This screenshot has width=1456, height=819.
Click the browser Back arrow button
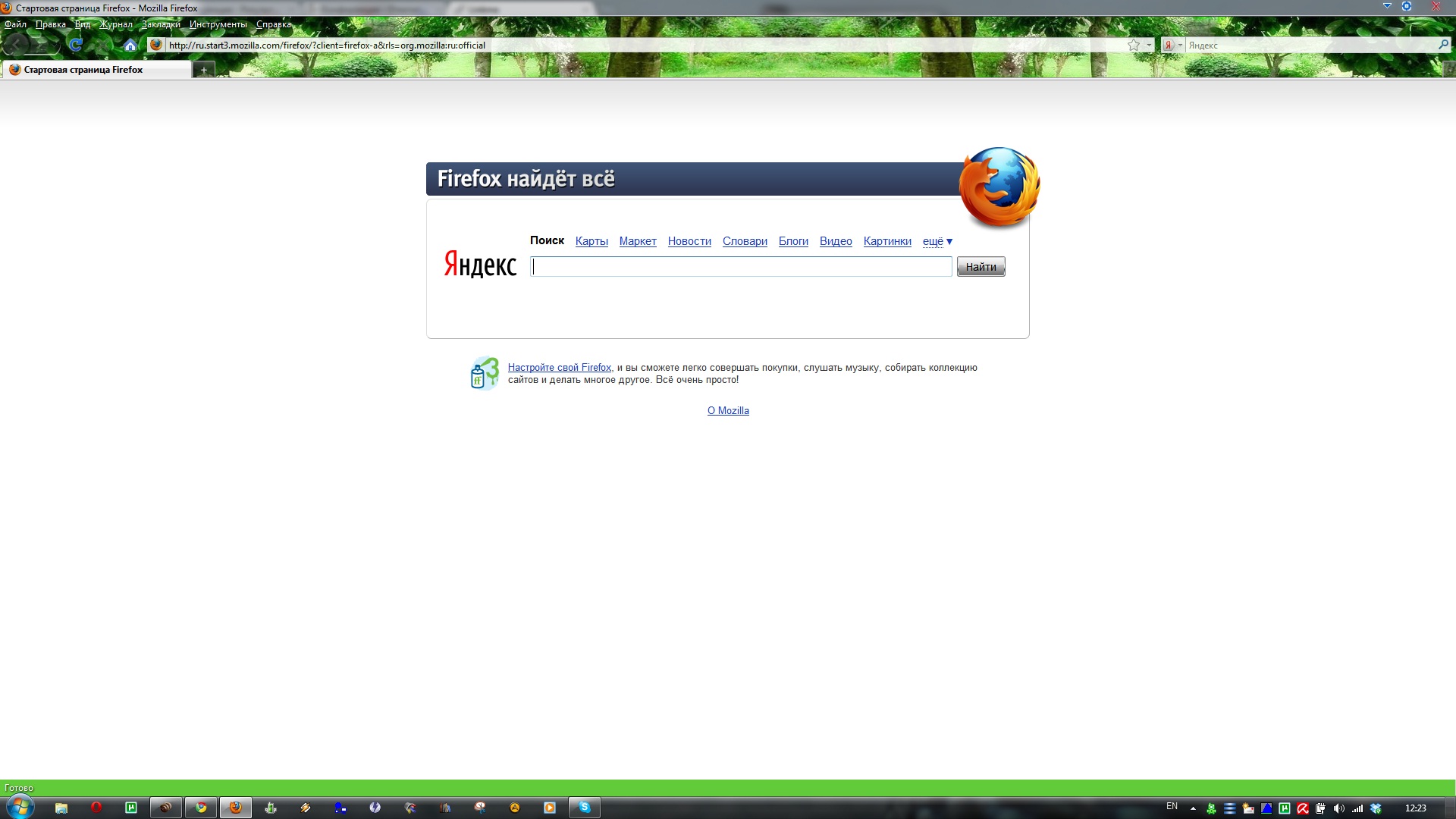[16, 45]
